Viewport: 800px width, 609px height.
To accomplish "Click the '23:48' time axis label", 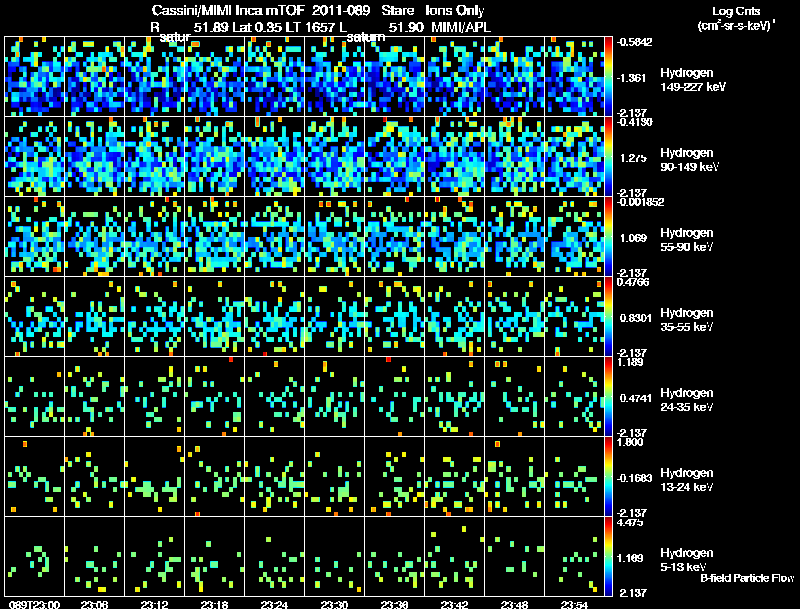I will [514, 604].
